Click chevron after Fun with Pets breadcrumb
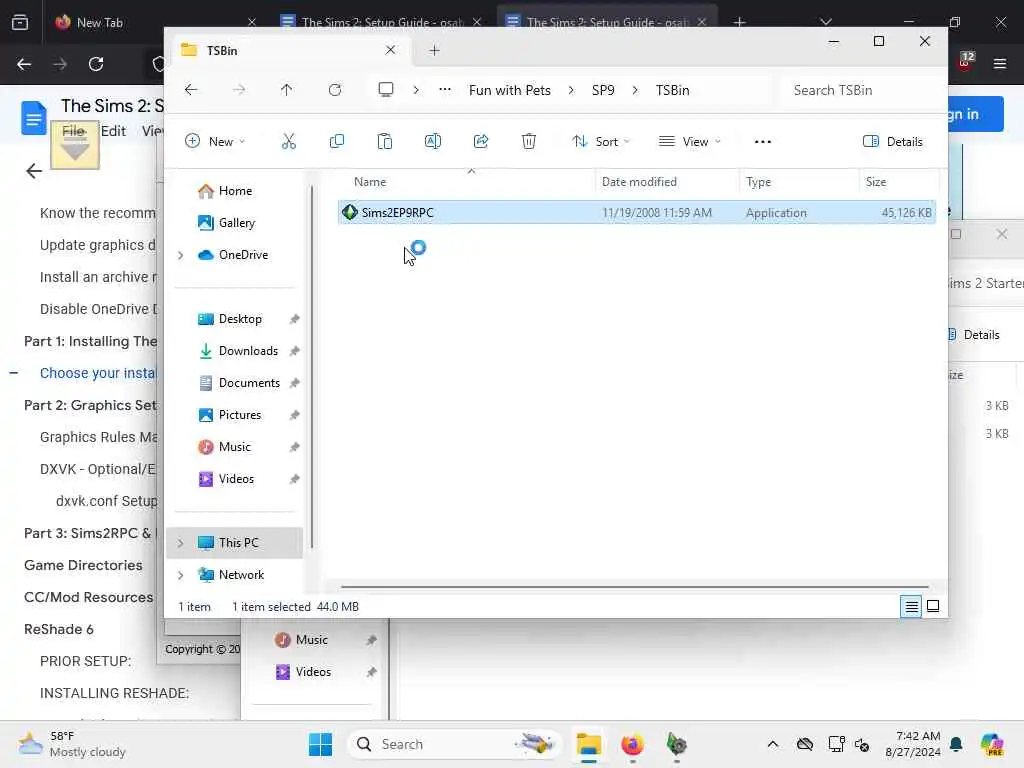Image resolution: width=1024 pixels, height=768 pixels. click(x=571, y=90)
